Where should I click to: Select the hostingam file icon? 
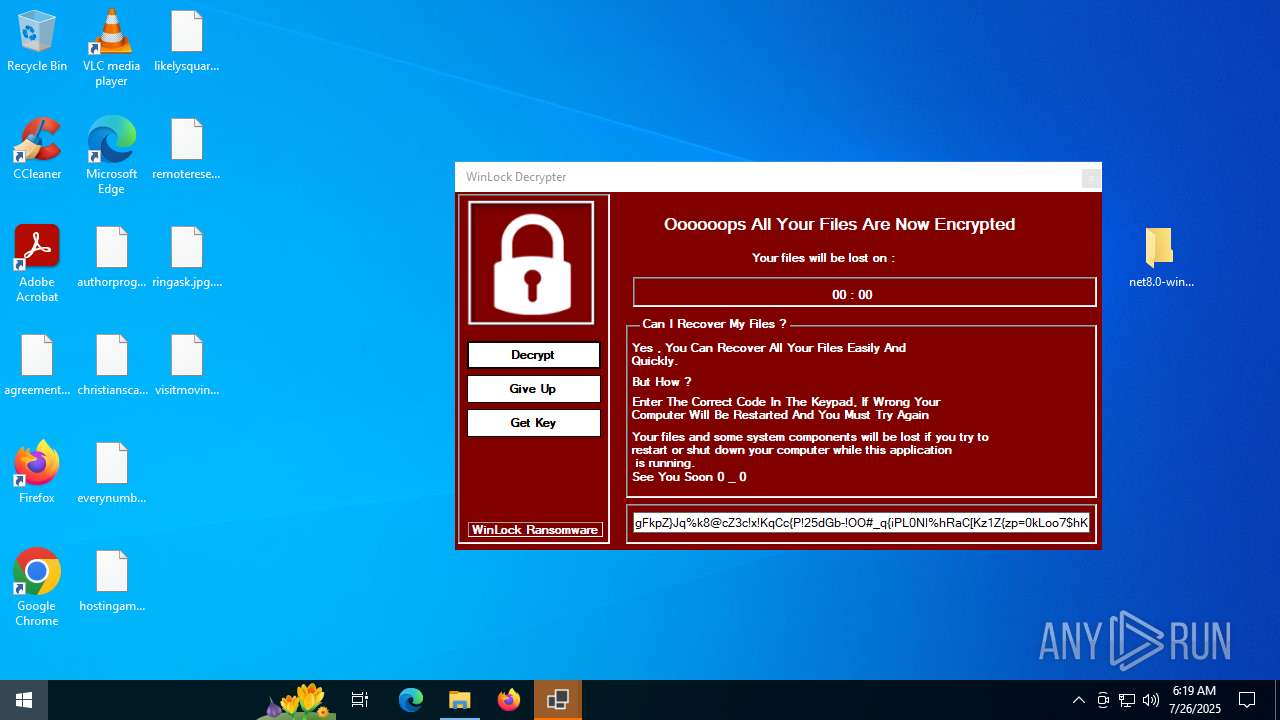click(111, 582)
